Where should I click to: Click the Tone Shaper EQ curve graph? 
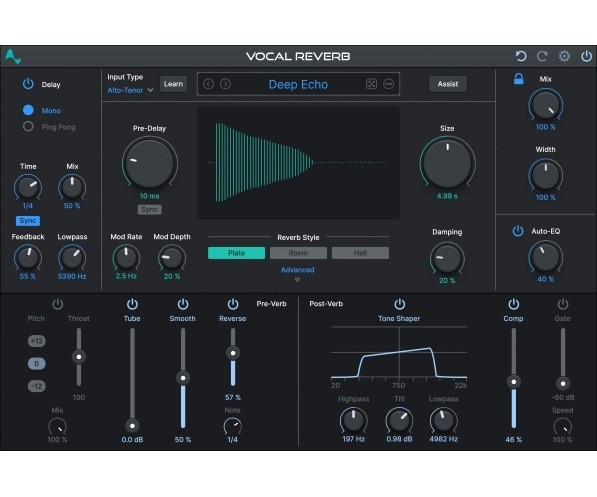click(x=399, y=353)
